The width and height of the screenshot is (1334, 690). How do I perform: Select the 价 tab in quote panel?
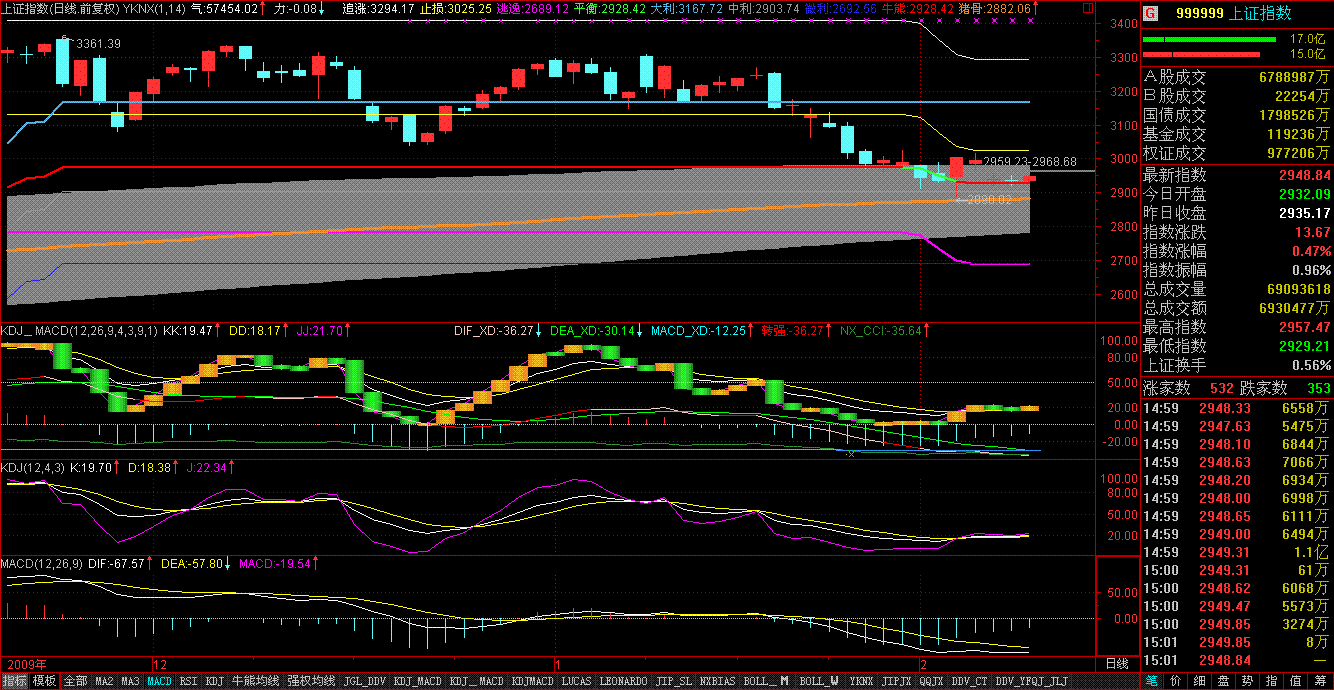1176,681
